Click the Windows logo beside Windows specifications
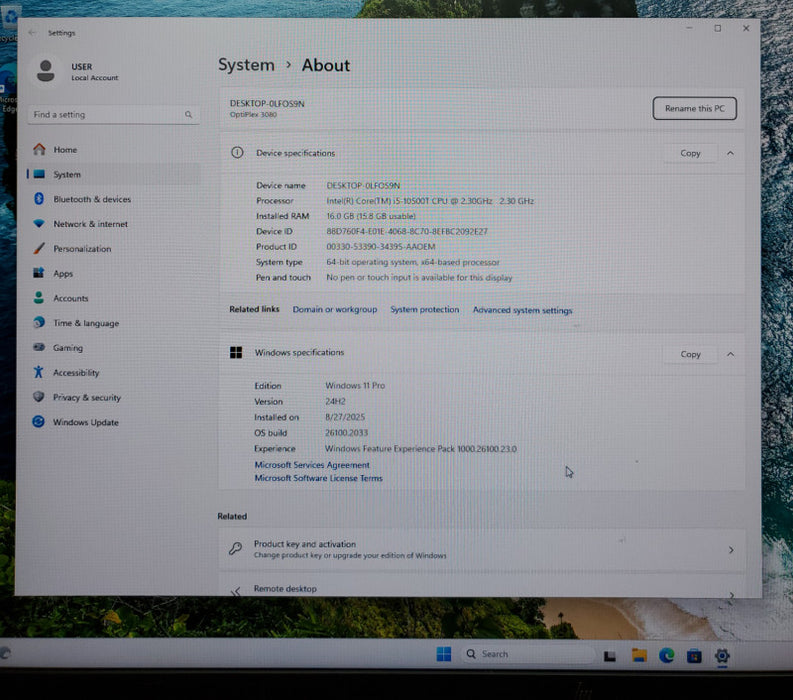Screen dimensions: 793x700 (236, 353)
